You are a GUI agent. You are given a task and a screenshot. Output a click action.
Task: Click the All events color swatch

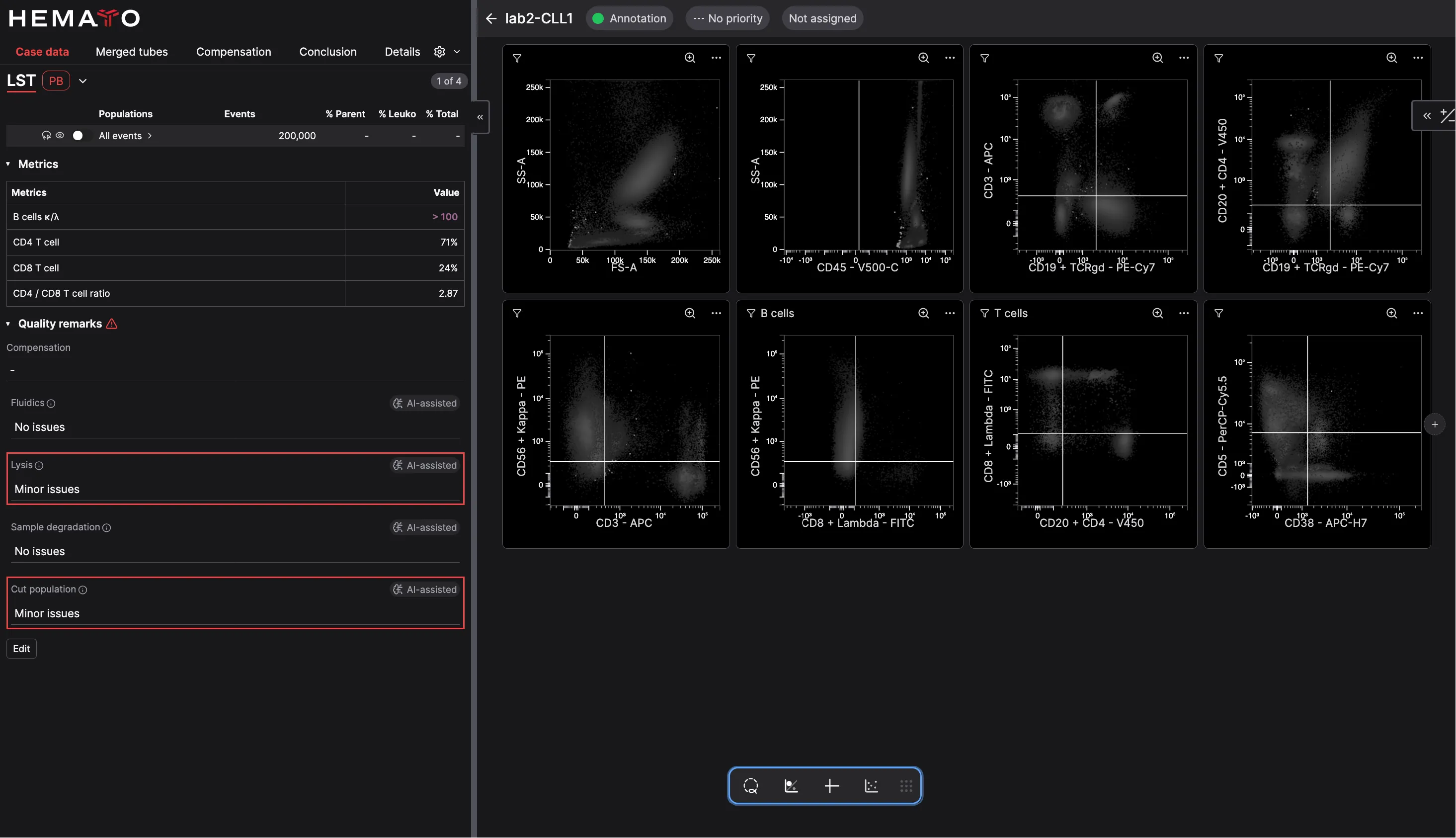[78, 135]
